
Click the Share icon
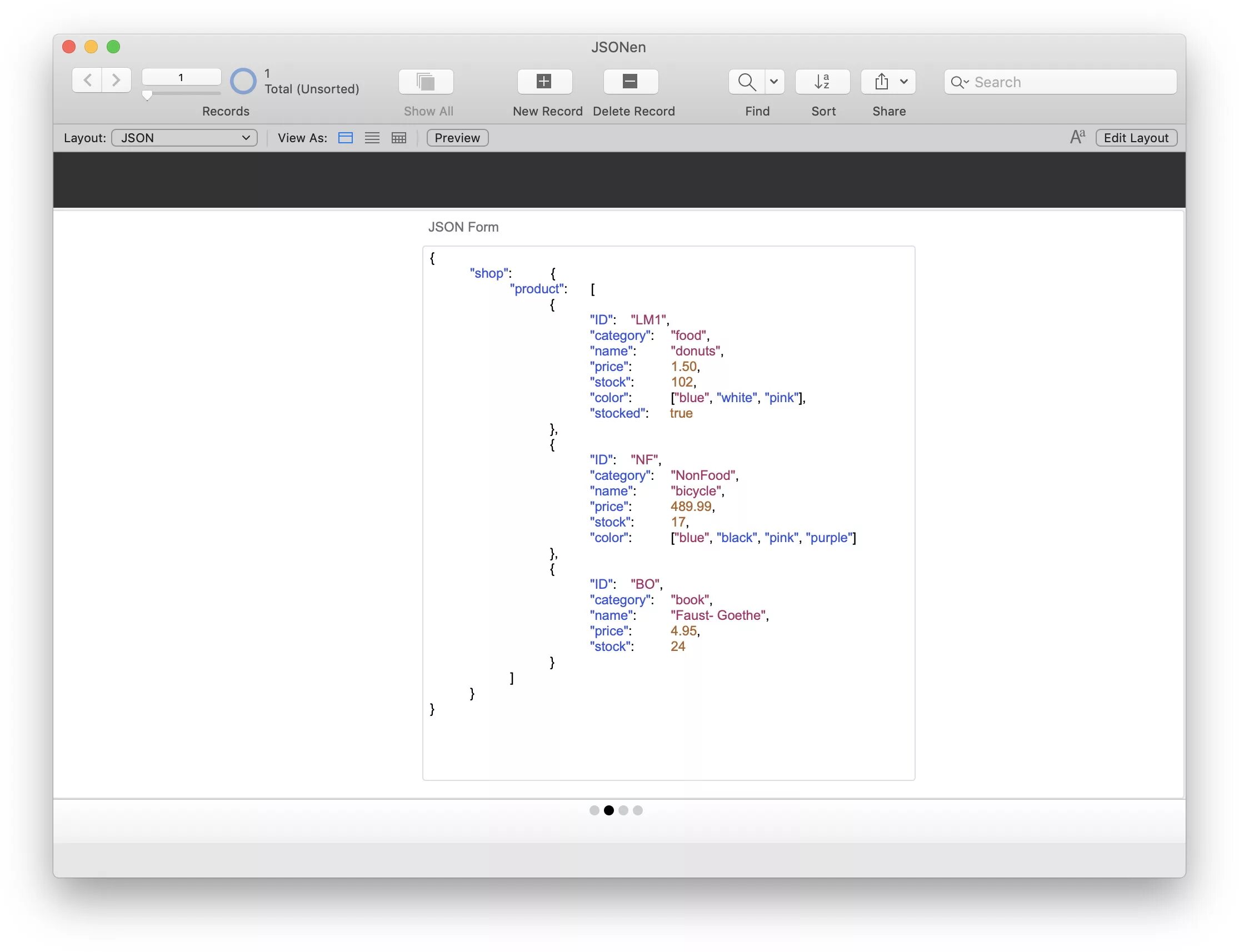888,82
